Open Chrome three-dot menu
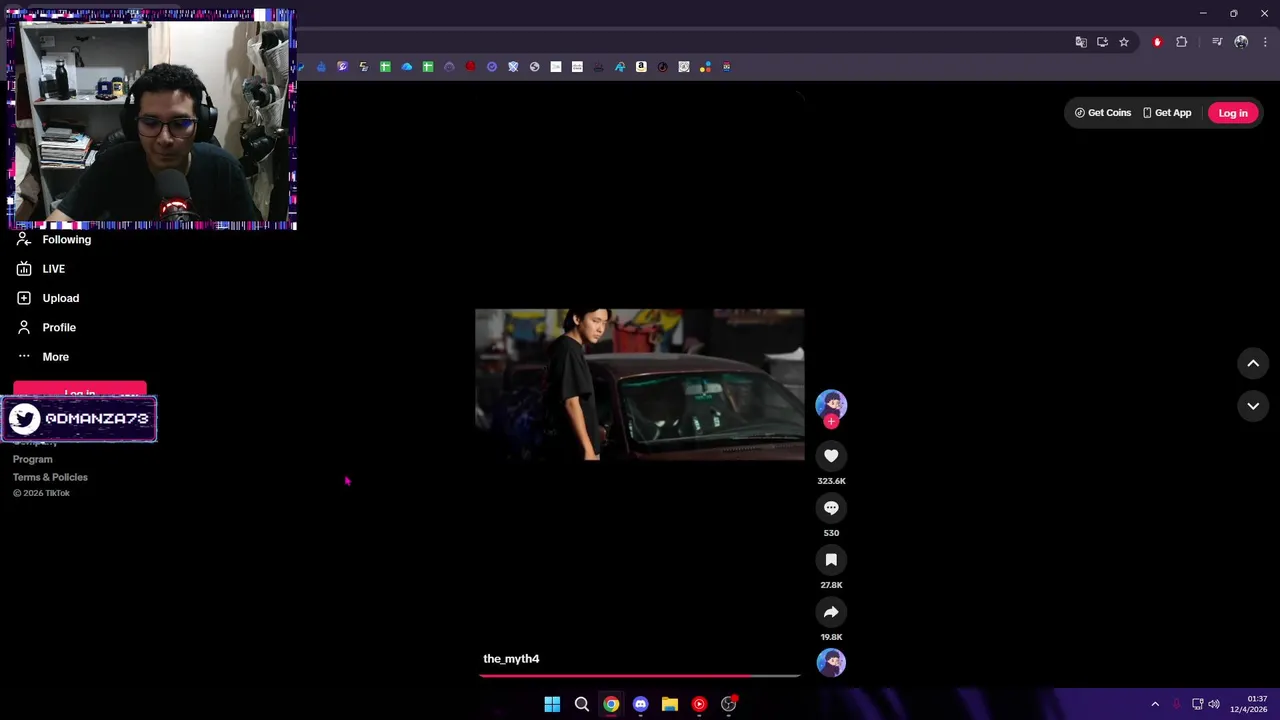 pos(1265,42)
